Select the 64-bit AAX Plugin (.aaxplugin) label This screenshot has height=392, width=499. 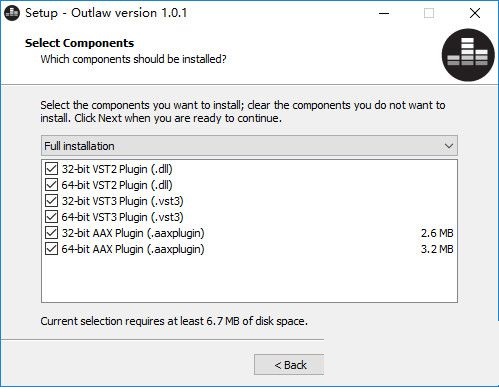coord(133,249)
